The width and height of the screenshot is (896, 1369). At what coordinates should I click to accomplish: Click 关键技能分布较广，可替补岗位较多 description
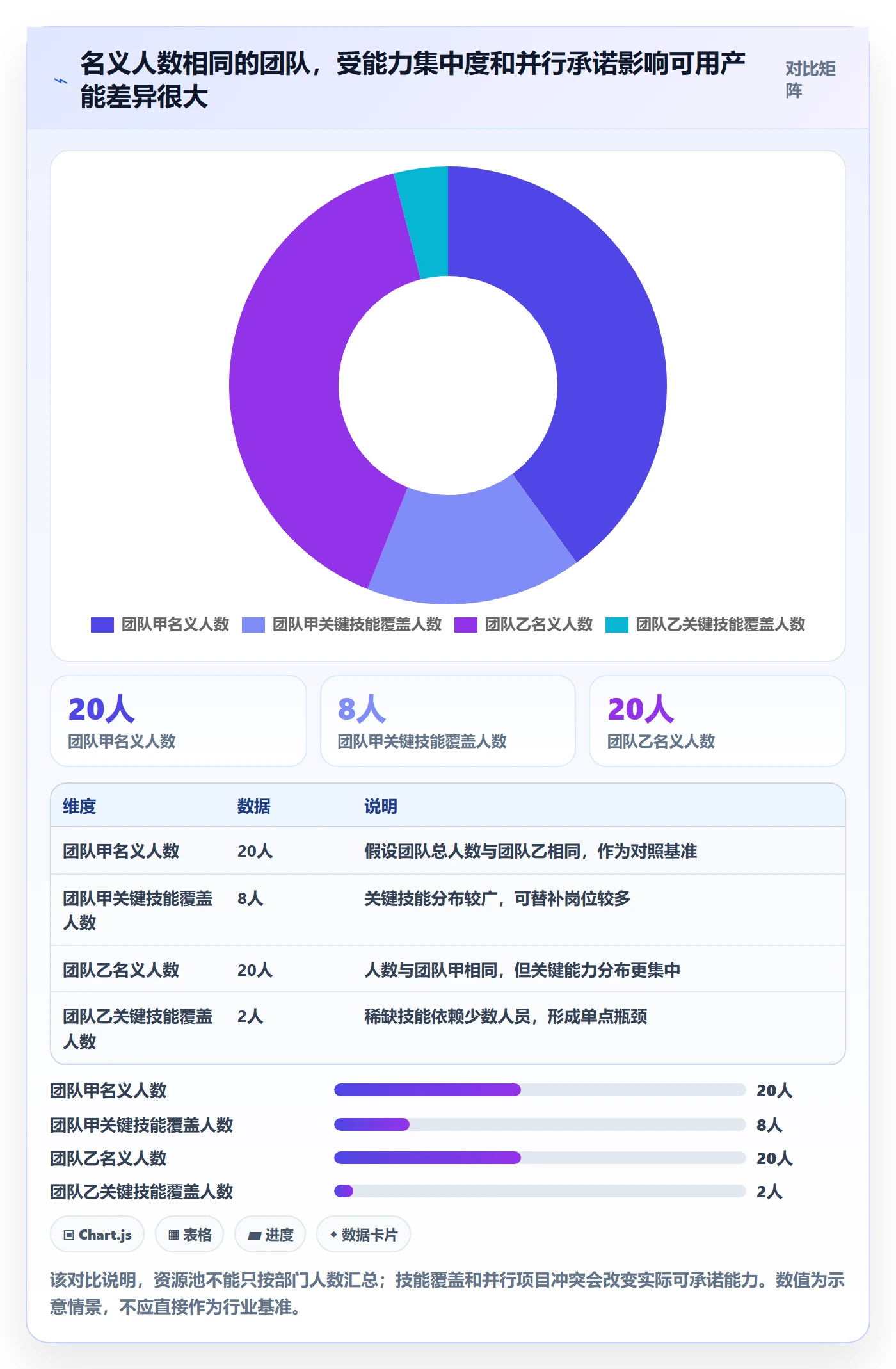pyautogui.click(x=497, y=898)
